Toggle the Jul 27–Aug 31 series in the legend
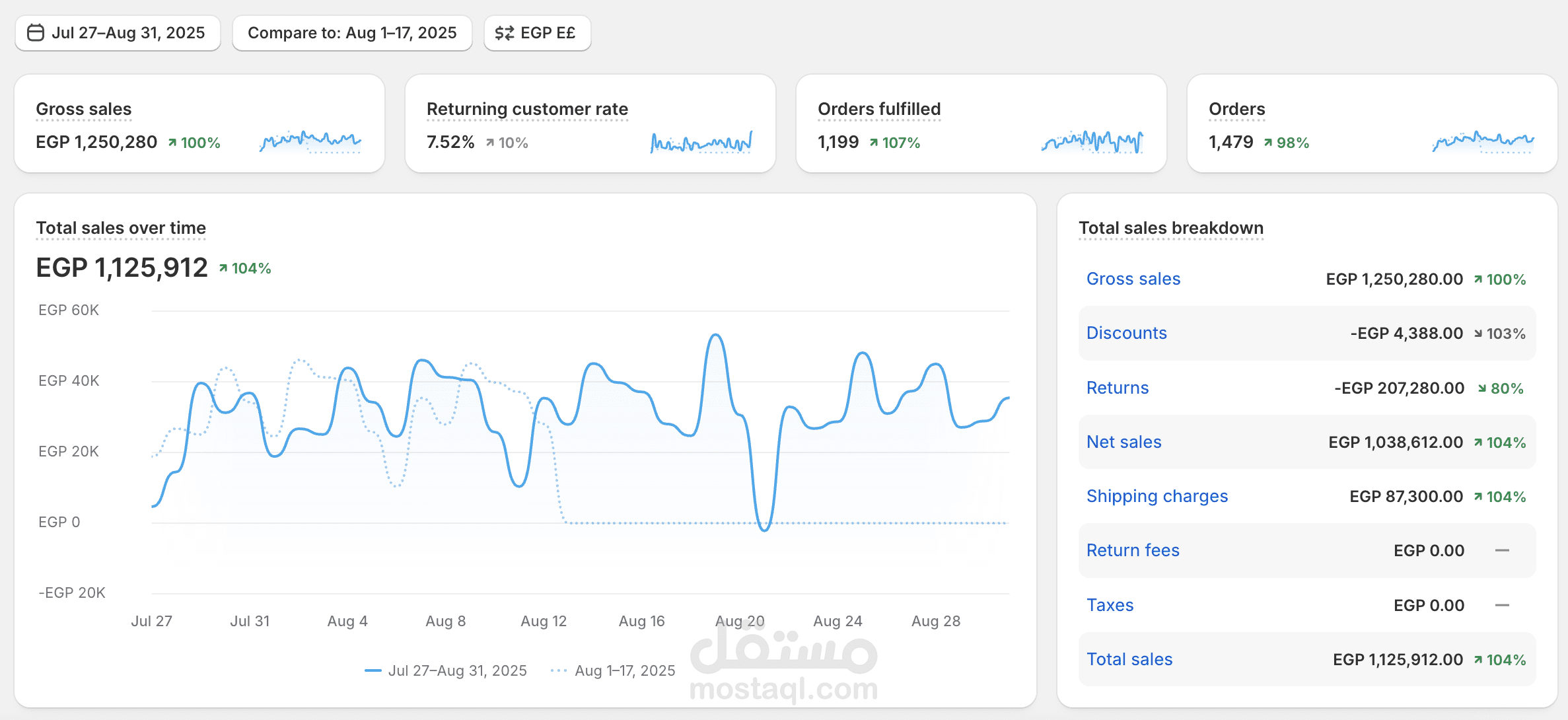 446,669
